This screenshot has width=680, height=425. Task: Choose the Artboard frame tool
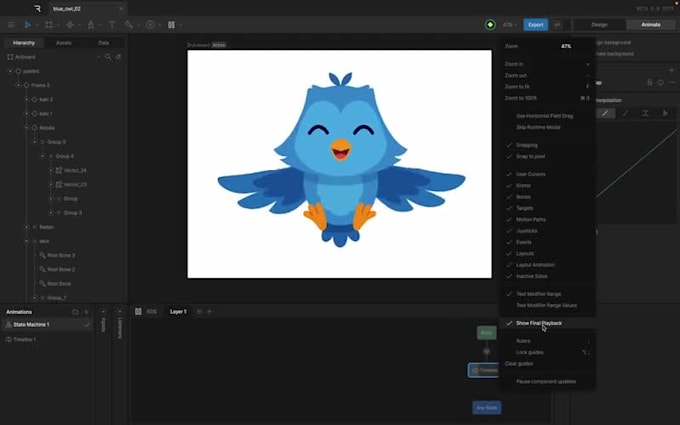tap(49, 25)
